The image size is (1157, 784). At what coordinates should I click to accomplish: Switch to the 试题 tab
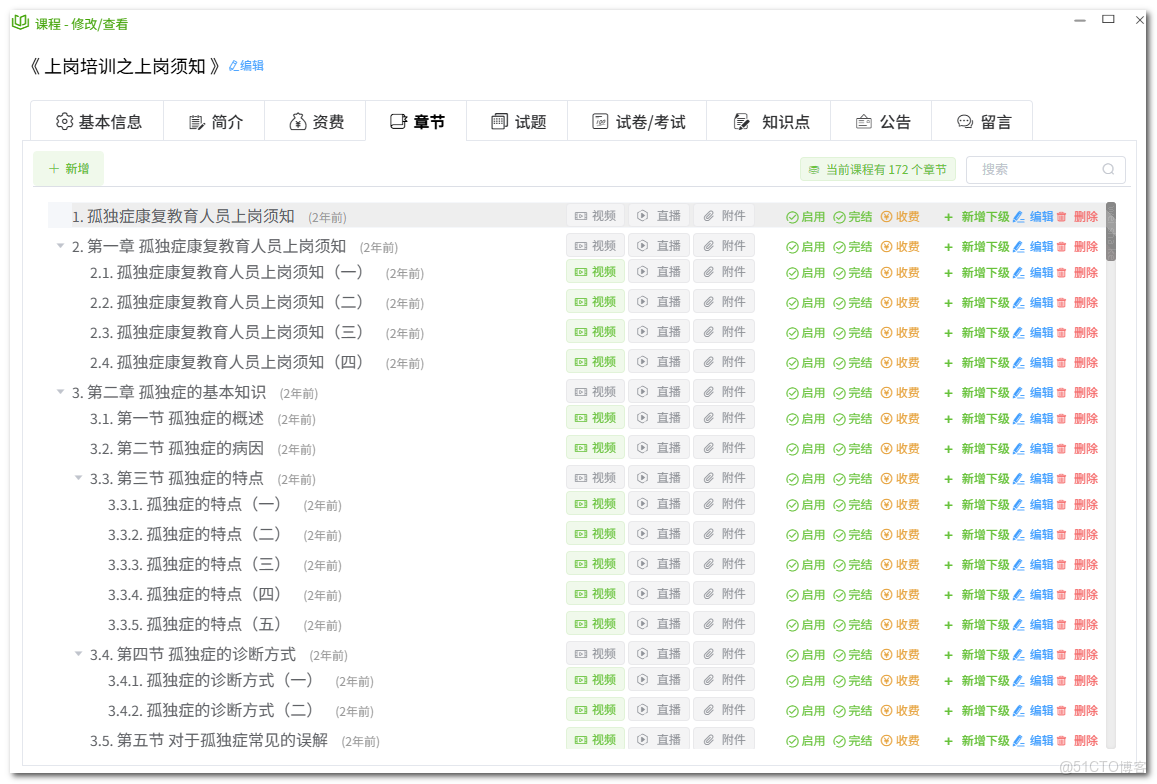click(517, 120)
